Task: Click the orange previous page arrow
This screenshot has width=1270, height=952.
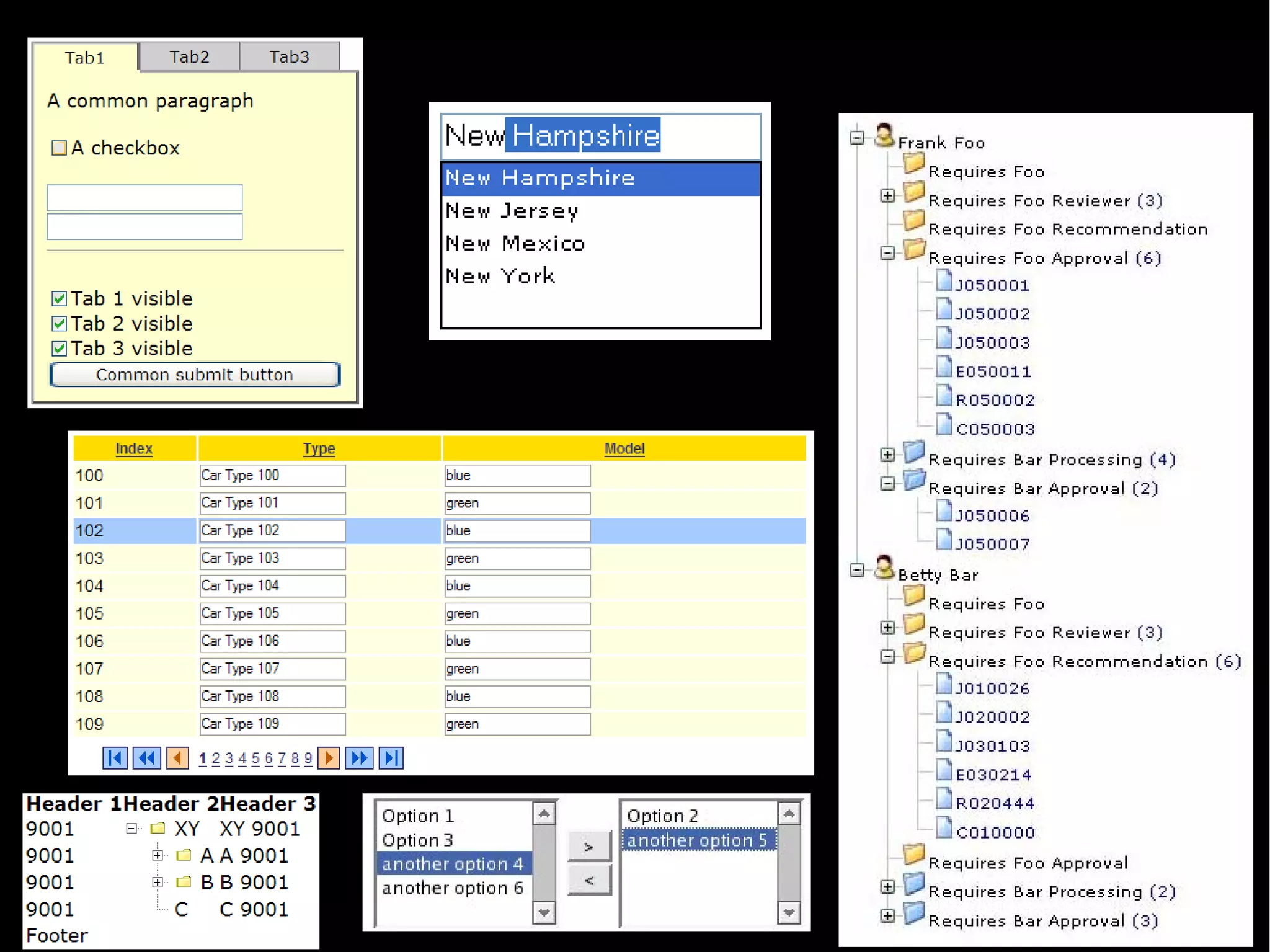Action: [177, 758]
